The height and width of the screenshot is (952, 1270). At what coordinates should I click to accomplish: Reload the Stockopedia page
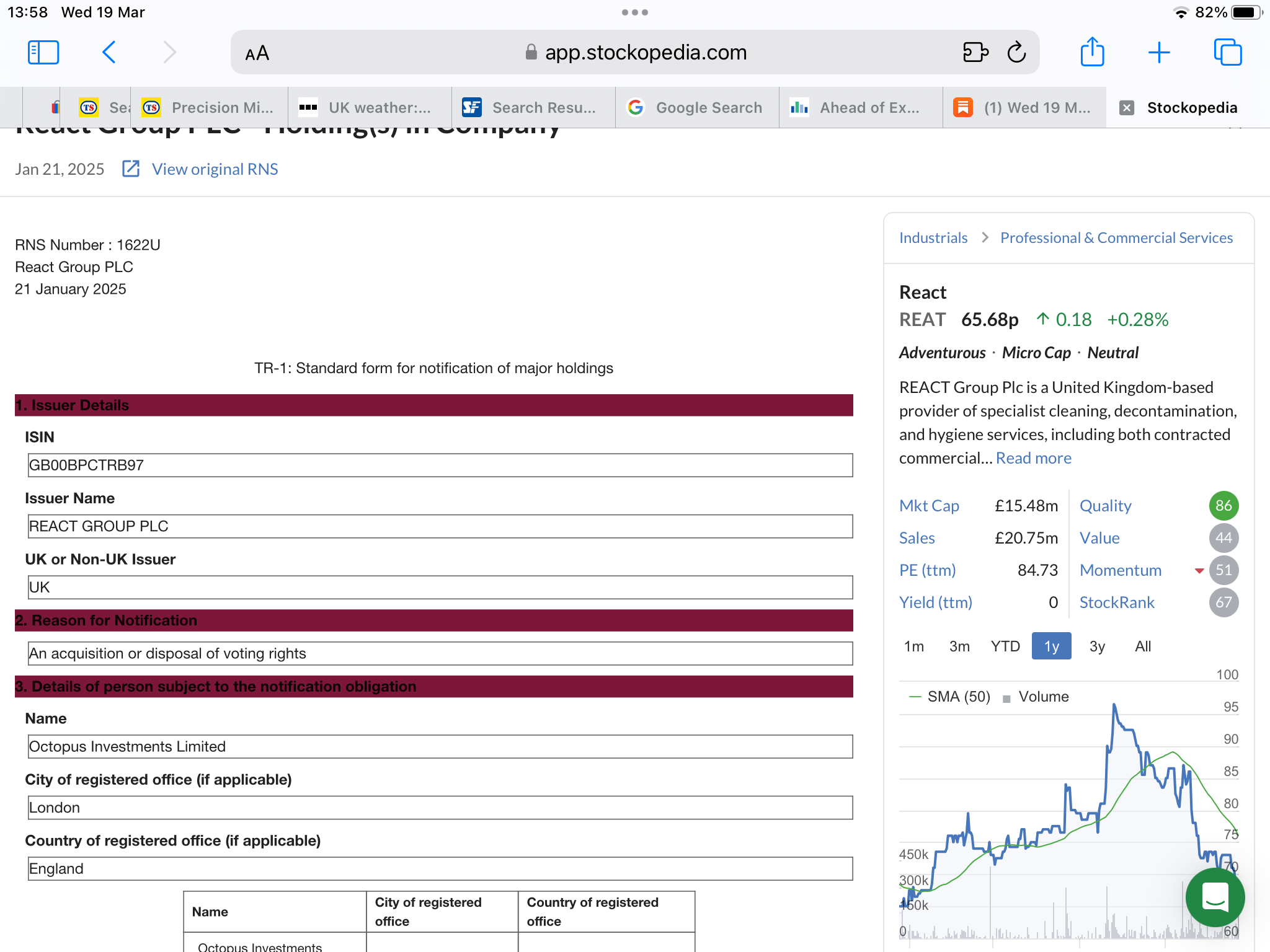(x=1017, y=53)
